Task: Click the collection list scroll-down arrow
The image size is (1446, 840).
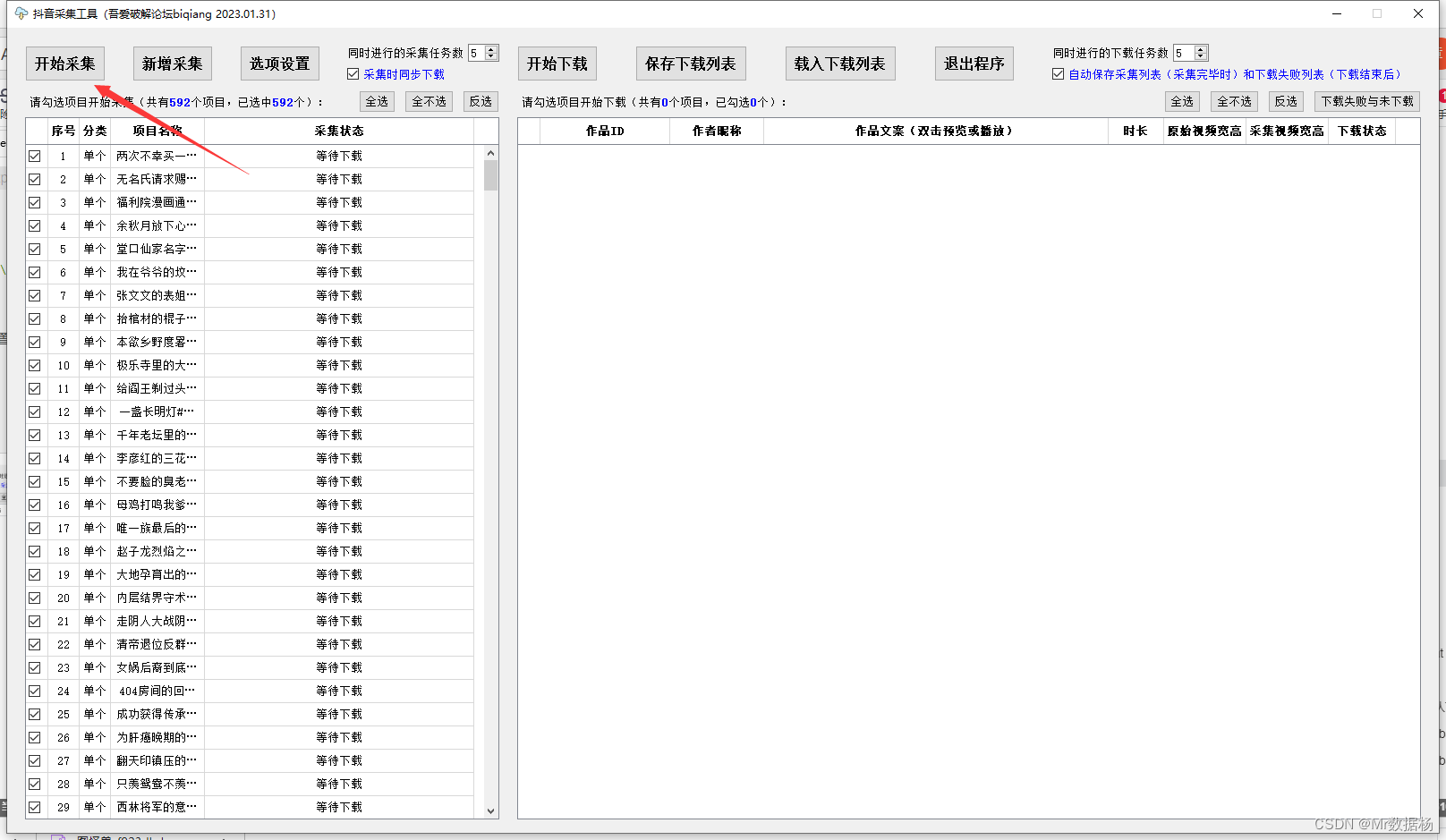Action: click(490, 810)
